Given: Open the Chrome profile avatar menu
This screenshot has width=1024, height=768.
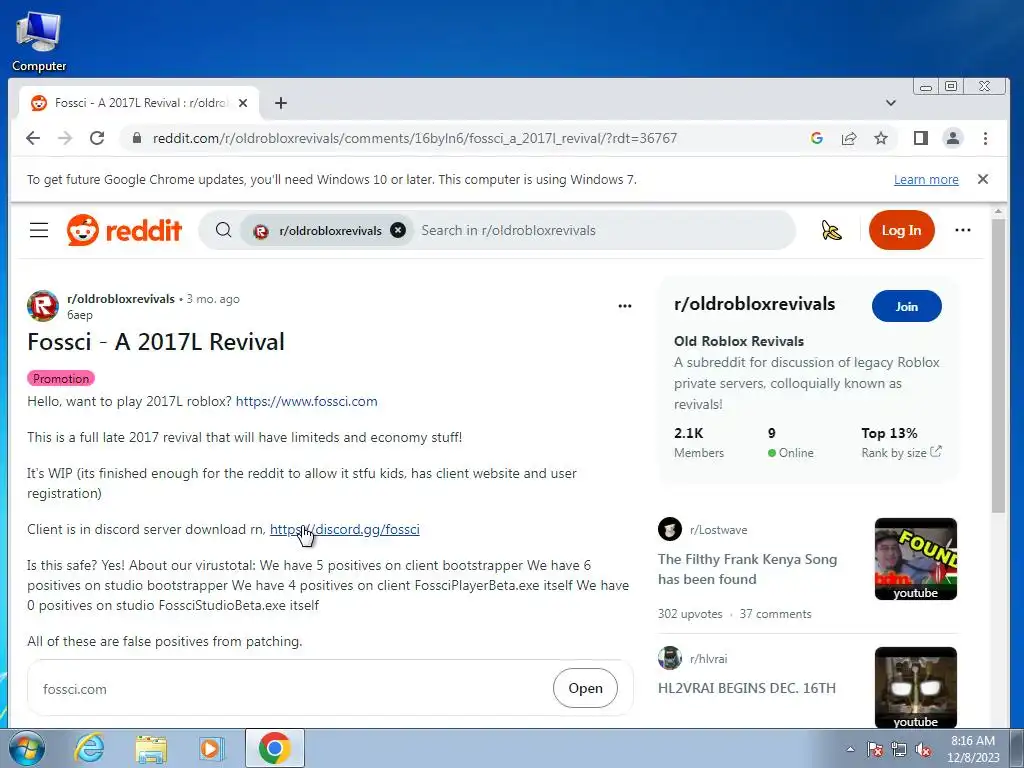Looking at the screenshot, I should (953, 138).
